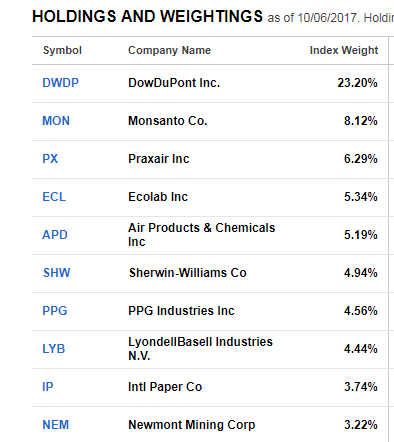The image size is (394, 442).
Task: Open the DWDP ticker symbol link
Action: (x=60, y=83)
